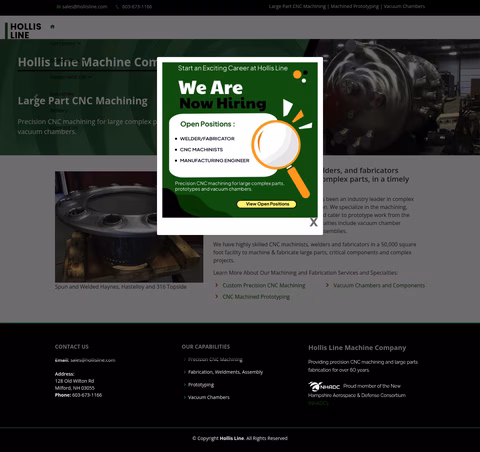The image size is (480, 452).
Task: Select the 128 Old Wilton Rd address line
Action: (x=74, y=381)
